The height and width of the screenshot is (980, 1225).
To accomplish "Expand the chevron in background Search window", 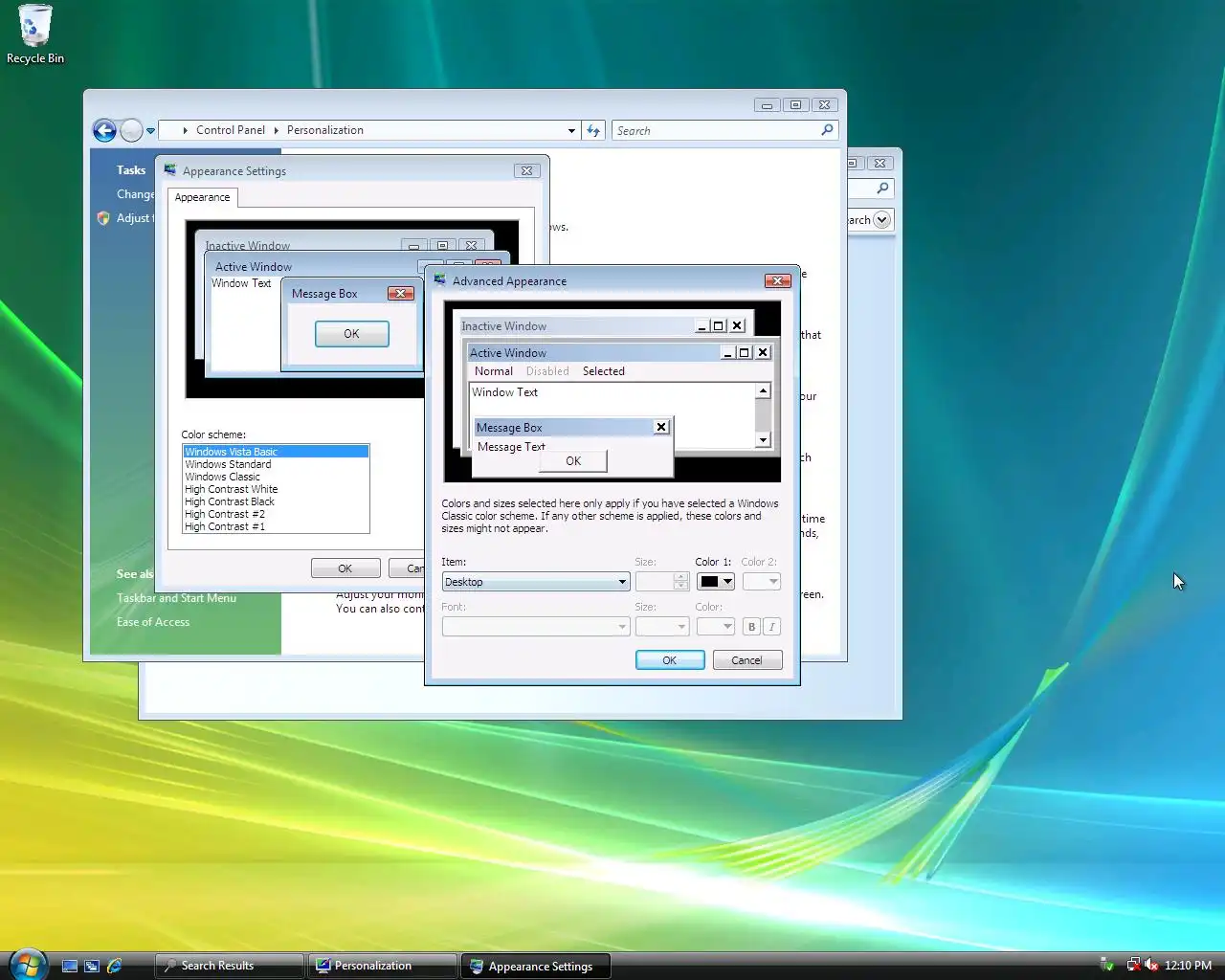I will (x=881, y=220).
